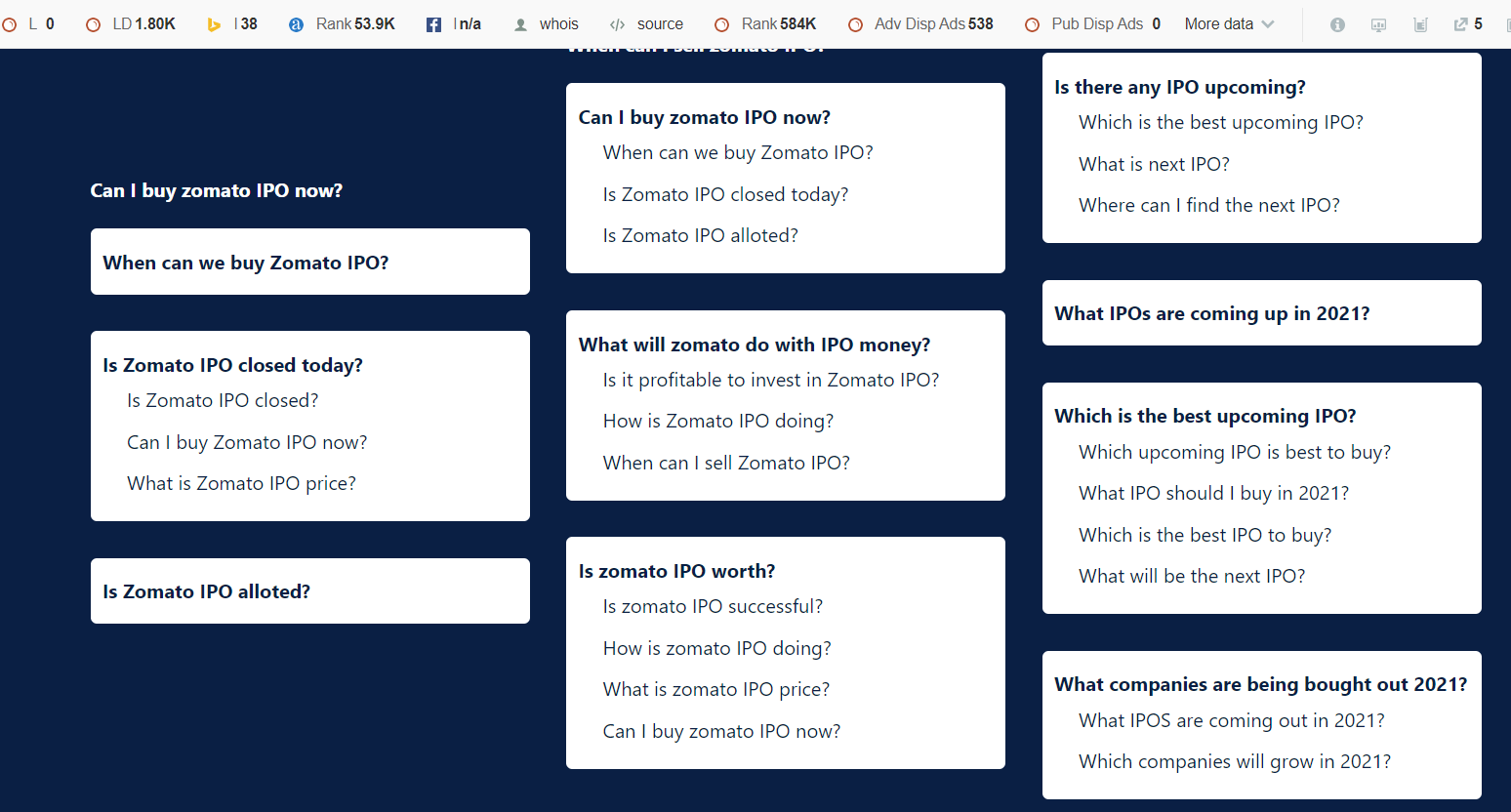The width and height of the screenshot is (1511, 812).
Task: Click the Facebook icon showing n/a
Action: click(x=433, y=24)
